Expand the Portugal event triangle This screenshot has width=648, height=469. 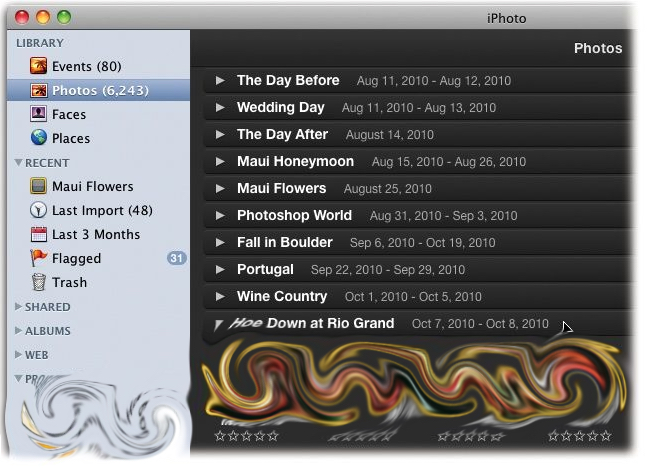(x=220, y=269)
